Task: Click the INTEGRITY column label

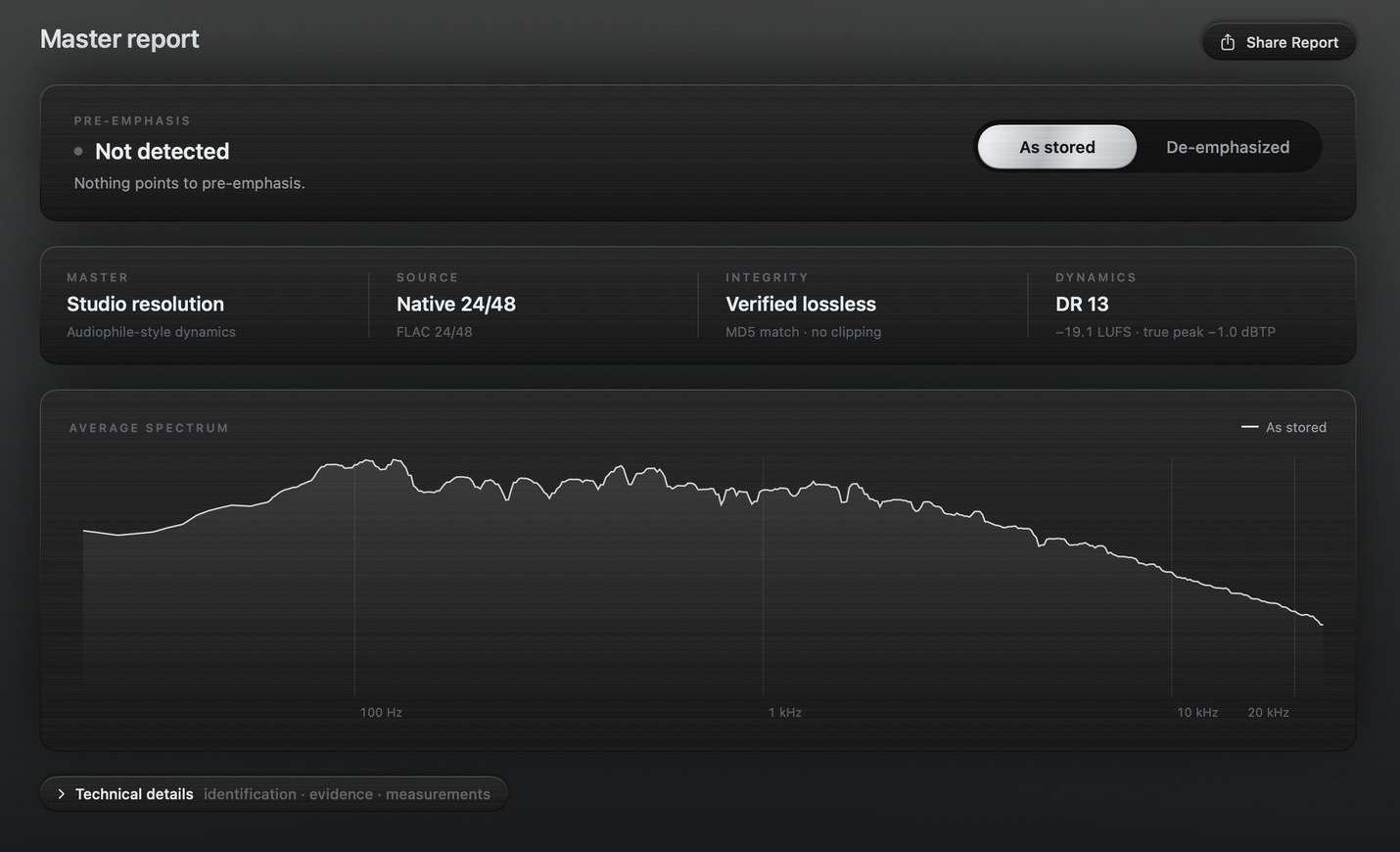Action: click(x=767, y=277)
